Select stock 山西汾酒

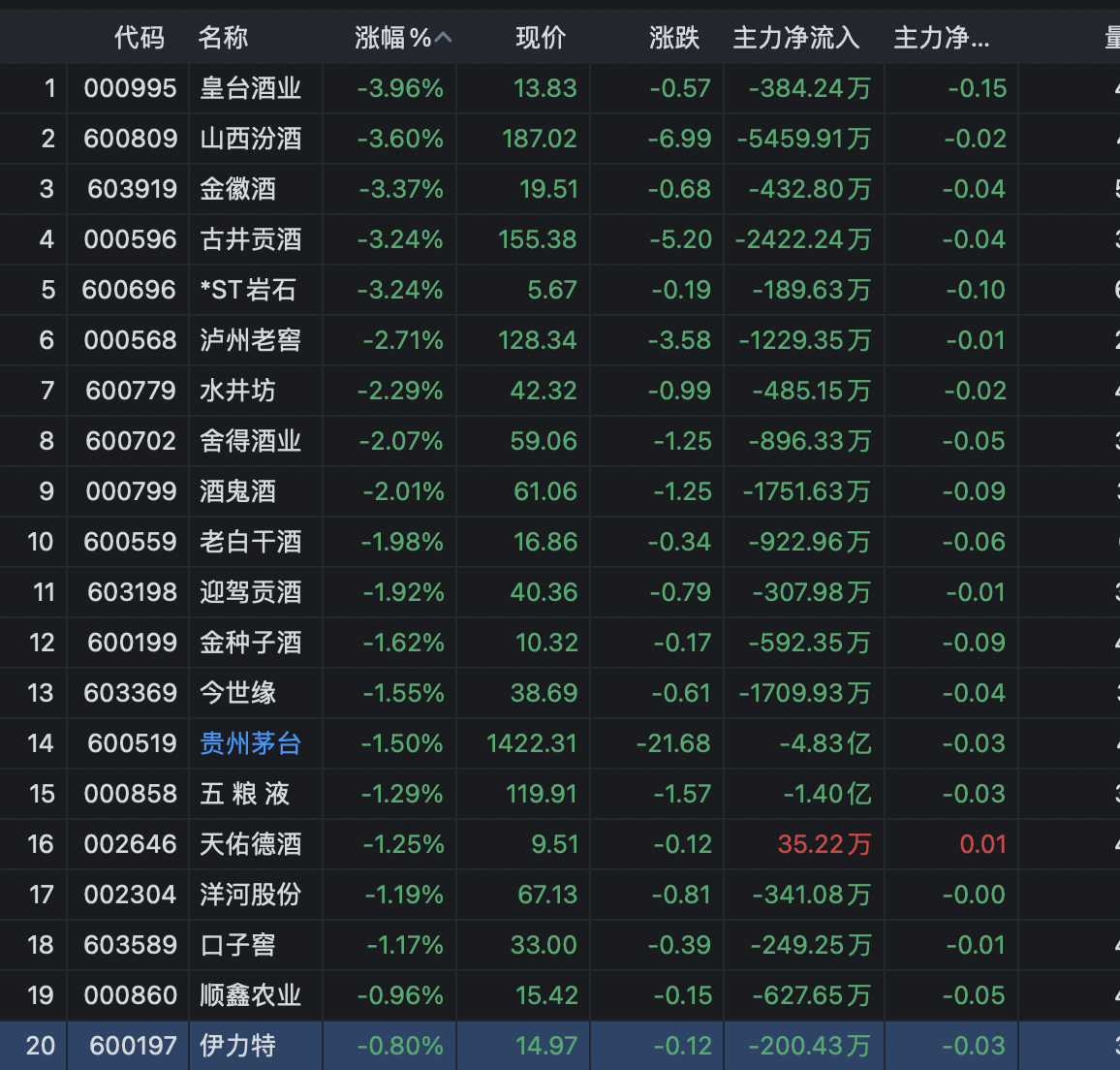tap(251, 139)
